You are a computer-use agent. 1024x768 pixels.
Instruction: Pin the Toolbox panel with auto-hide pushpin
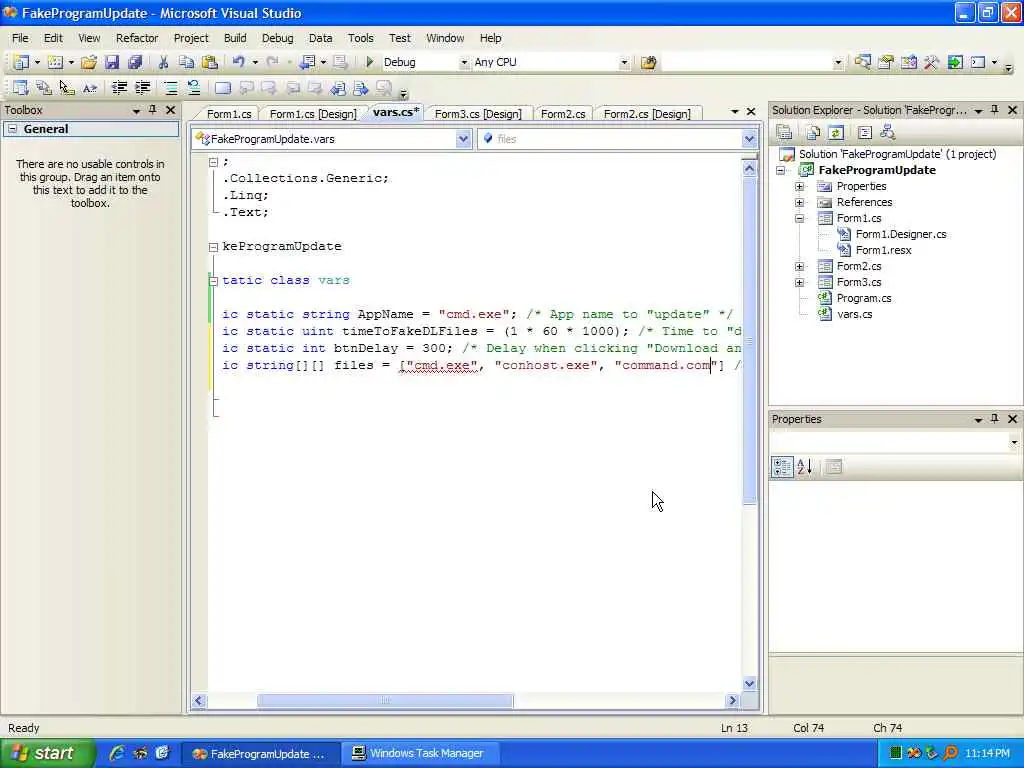click(x=153, y=110)
